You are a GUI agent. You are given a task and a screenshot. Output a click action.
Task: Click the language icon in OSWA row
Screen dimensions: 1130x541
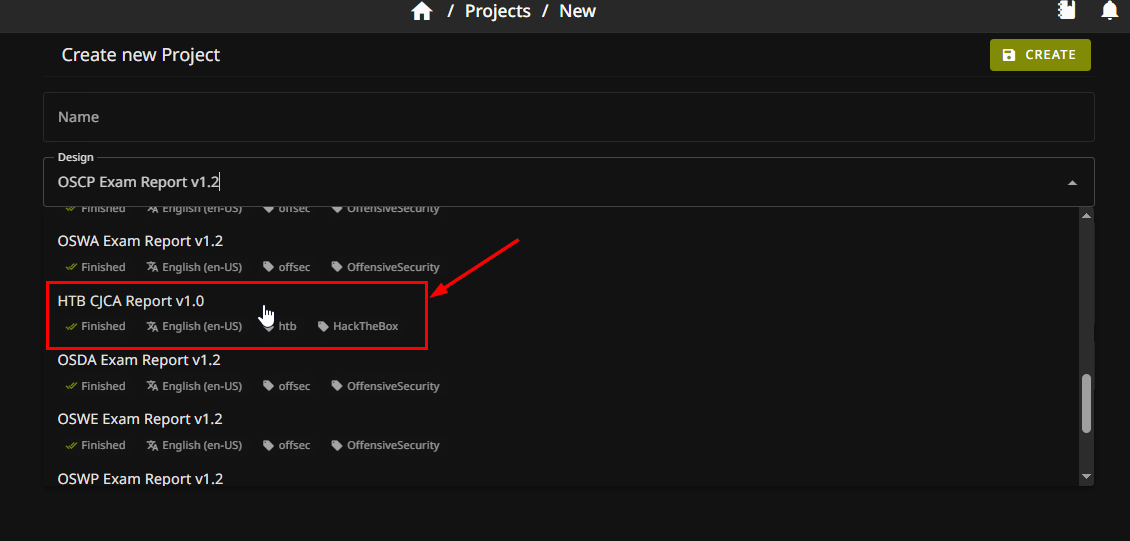click(151, 267)
